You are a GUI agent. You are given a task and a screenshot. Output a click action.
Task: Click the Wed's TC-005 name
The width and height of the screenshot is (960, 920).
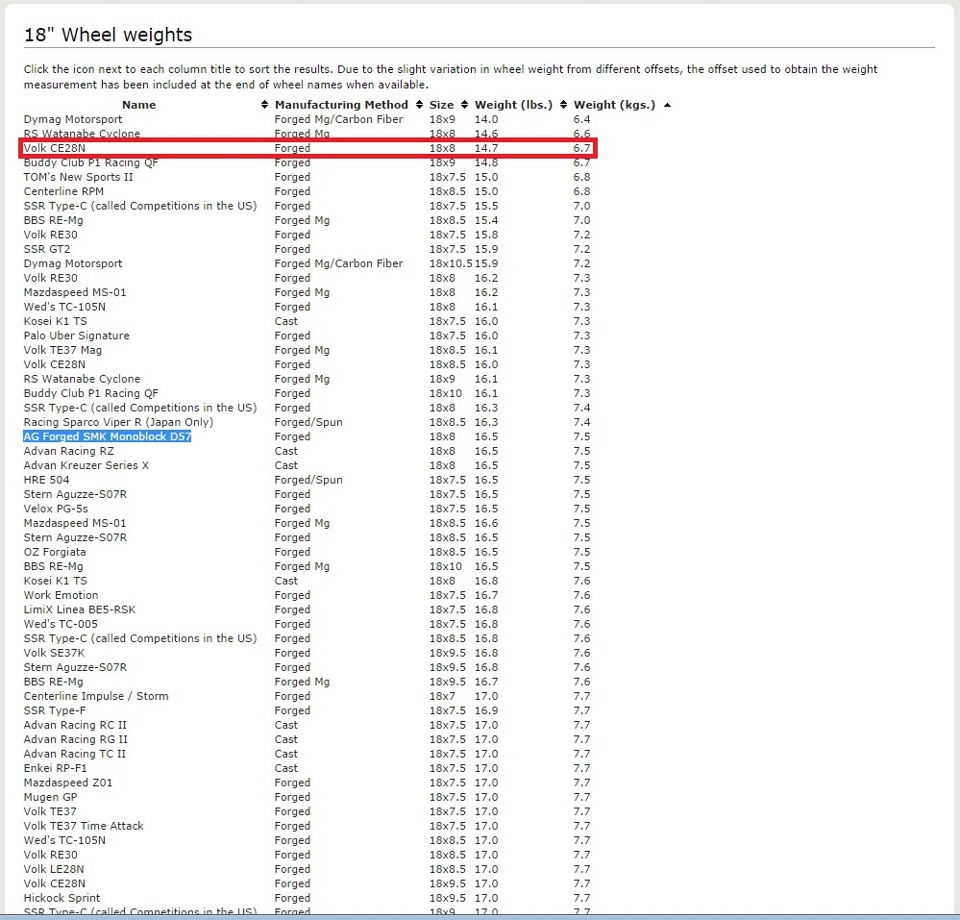(x=61, y=624)
